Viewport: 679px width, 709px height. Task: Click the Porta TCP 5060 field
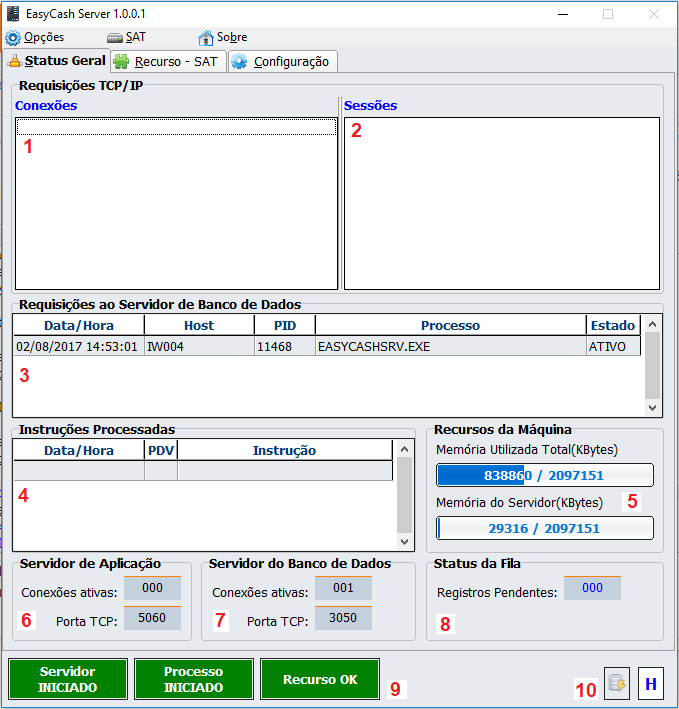152,620
